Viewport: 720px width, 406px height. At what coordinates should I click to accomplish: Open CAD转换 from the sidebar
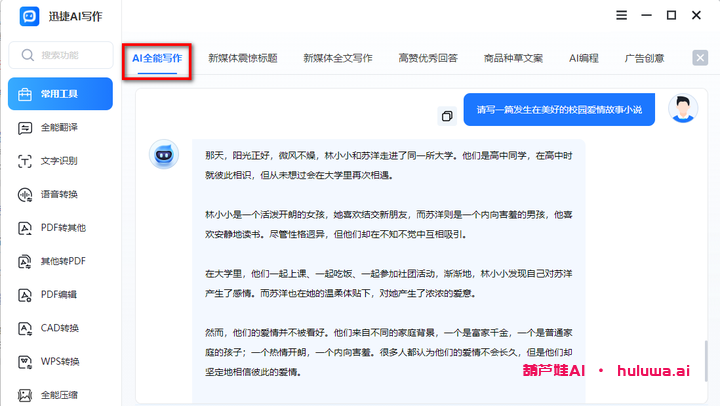[x=60, y=328]
